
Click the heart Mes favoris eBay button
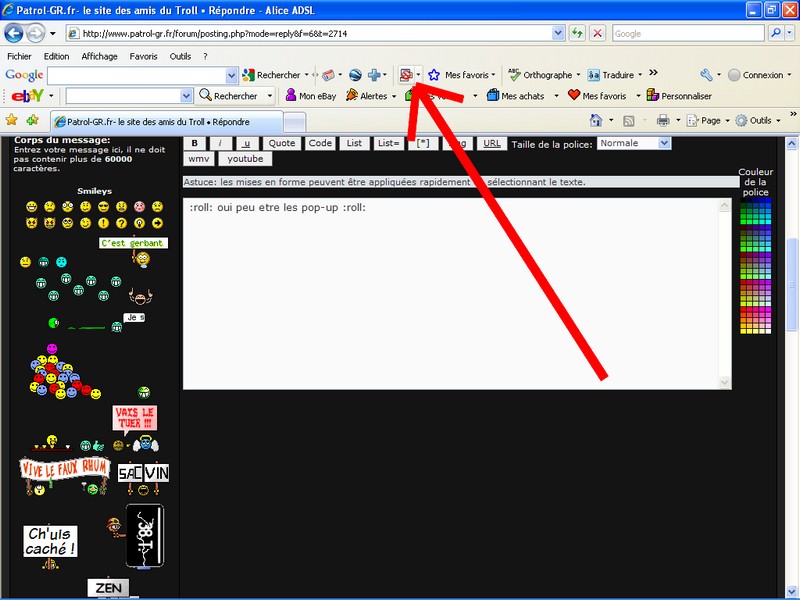pos(597,95)
